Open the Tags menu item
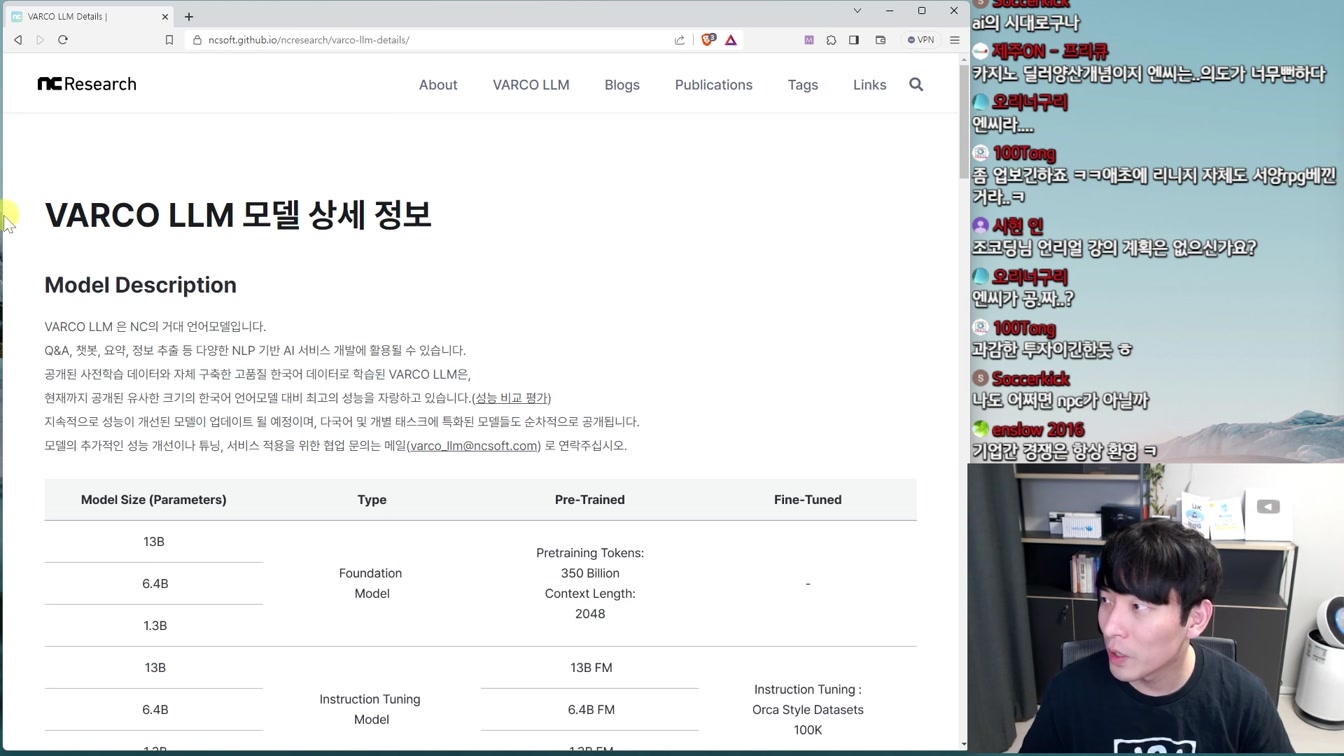 (803, 85)
